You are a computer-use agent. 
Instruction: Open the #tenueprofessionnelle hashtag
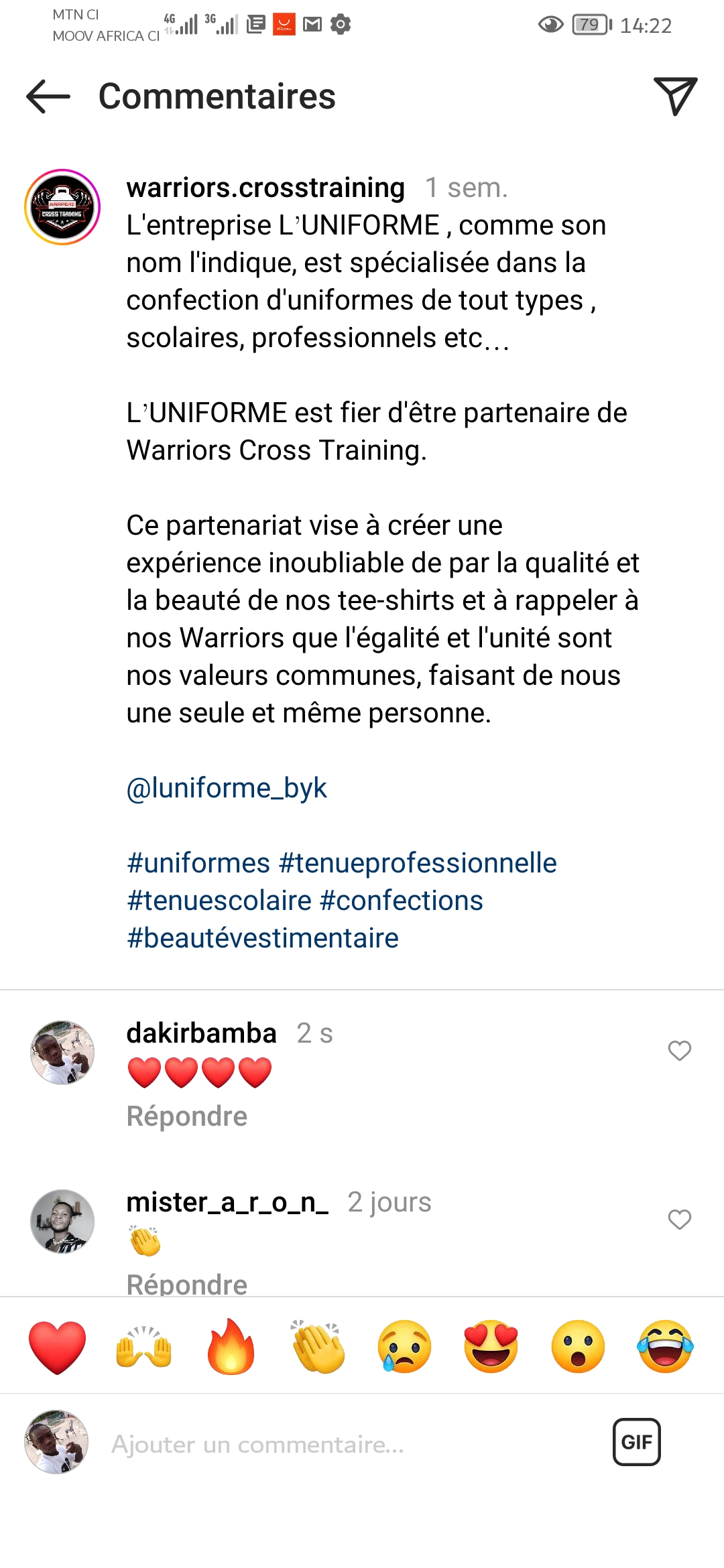click(418, 863)
